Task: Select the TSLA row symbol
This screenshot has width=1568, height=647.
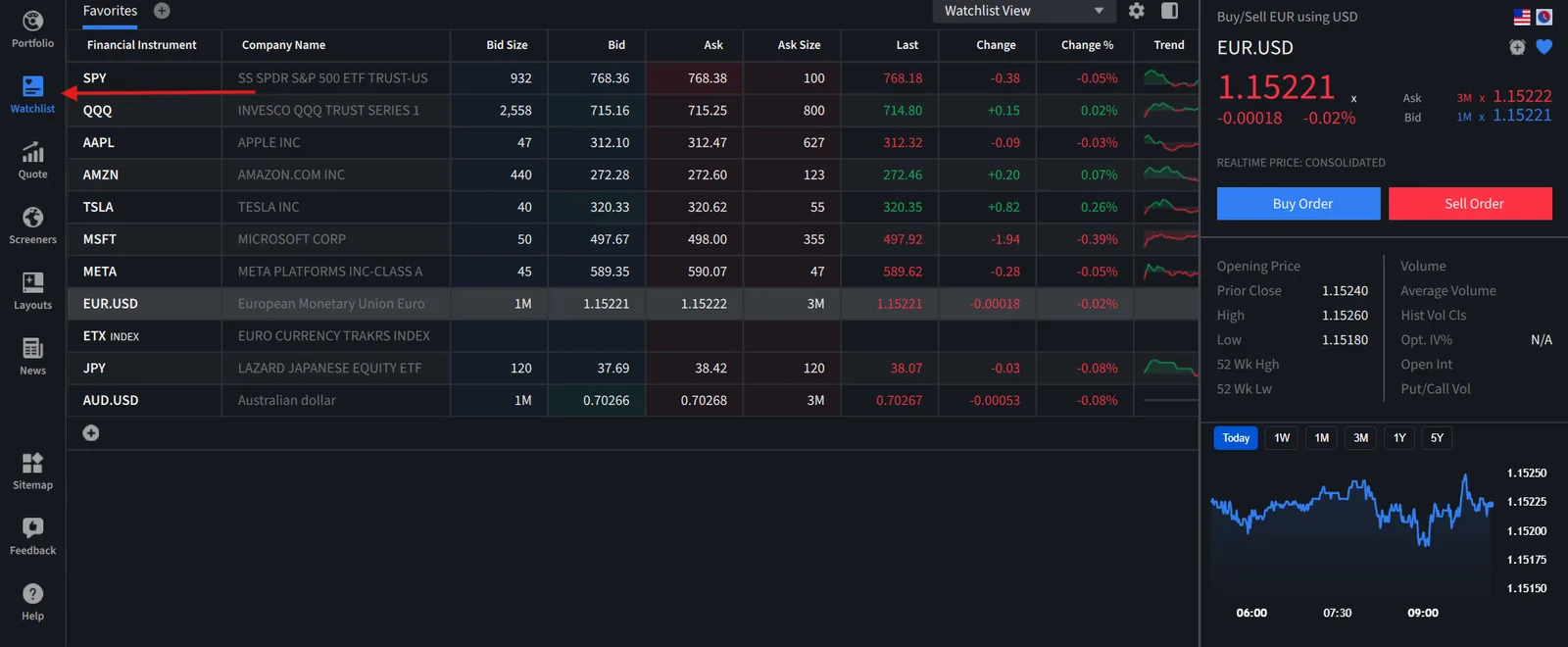Action: coord(98,208)
